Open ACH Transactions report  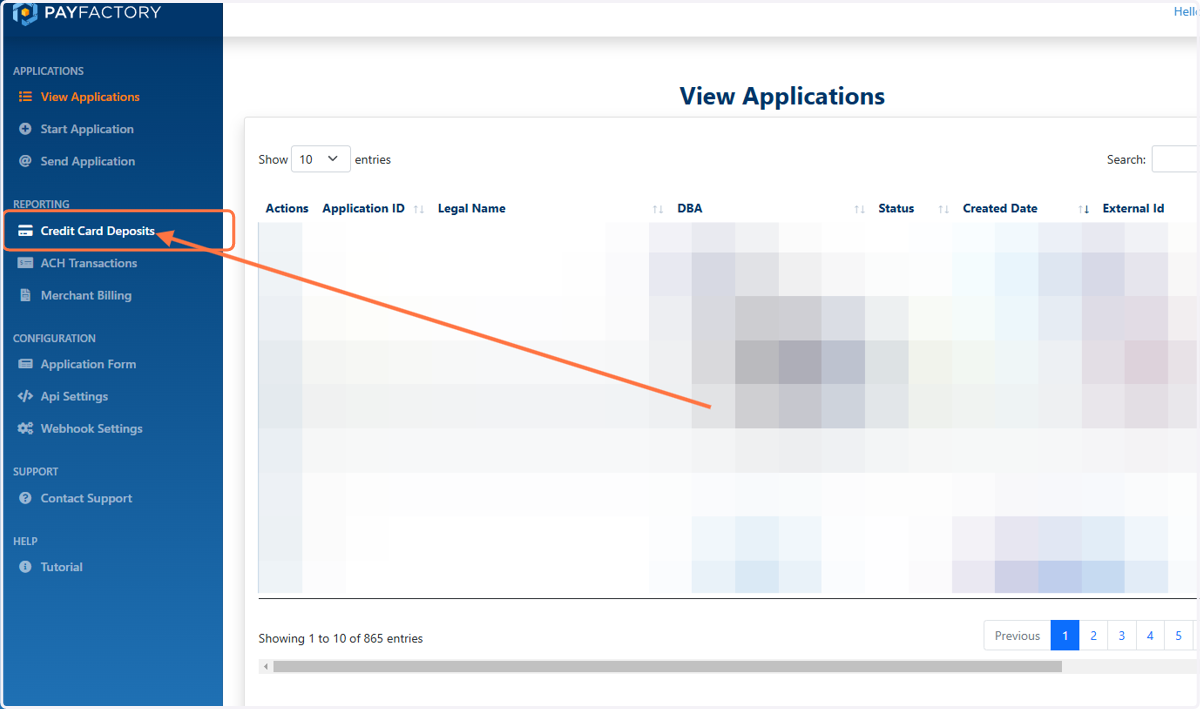89,263
